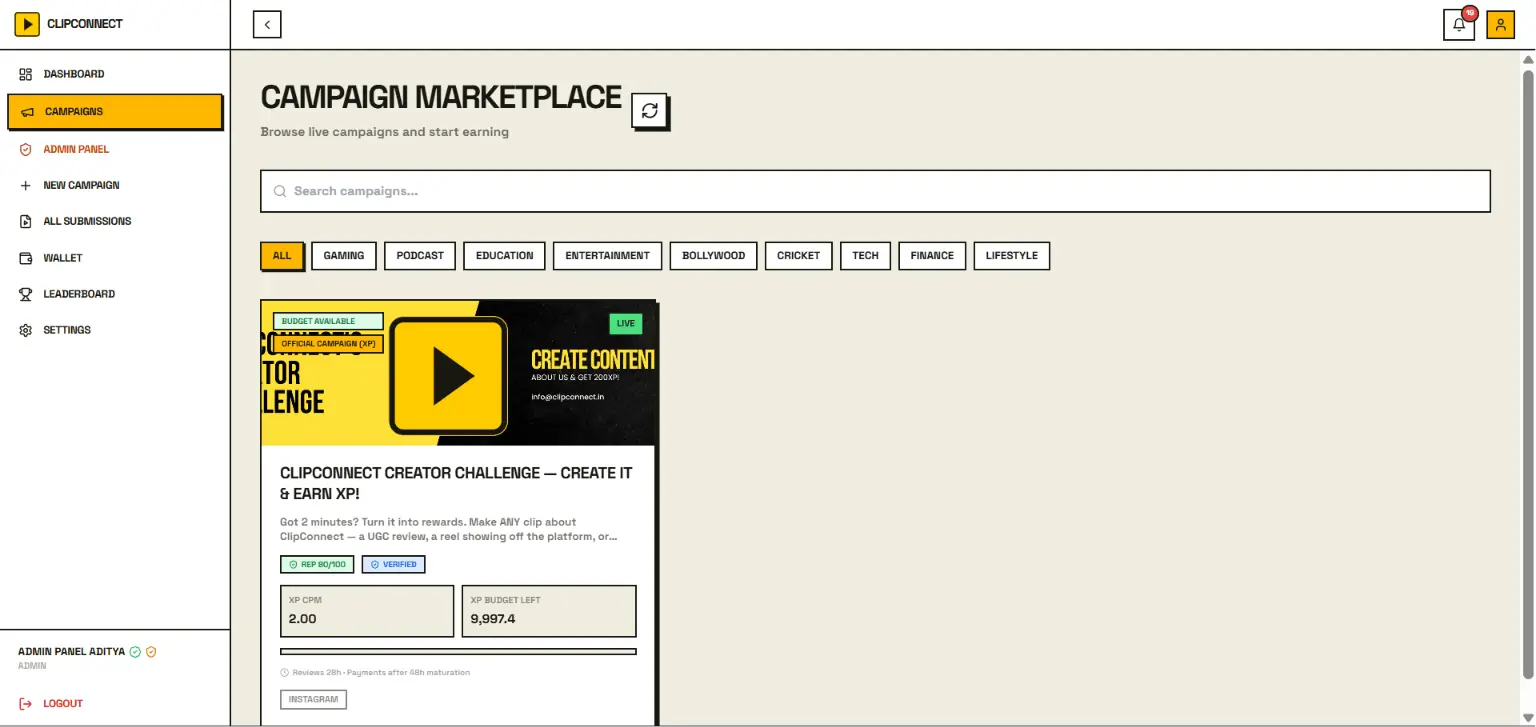Screen dimensions: 1536x727
Task: Click the Settings gear icon
Action: (x=26, y=330)
